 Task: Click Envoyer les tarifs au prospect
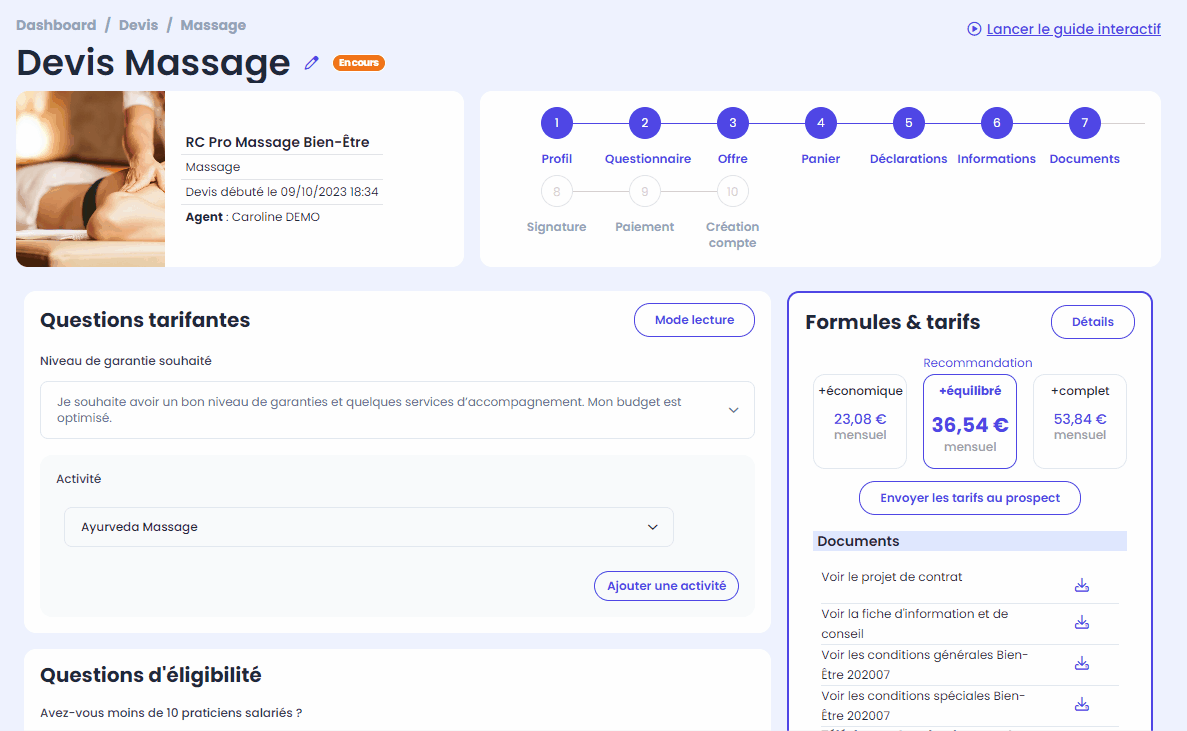[970, 498]
